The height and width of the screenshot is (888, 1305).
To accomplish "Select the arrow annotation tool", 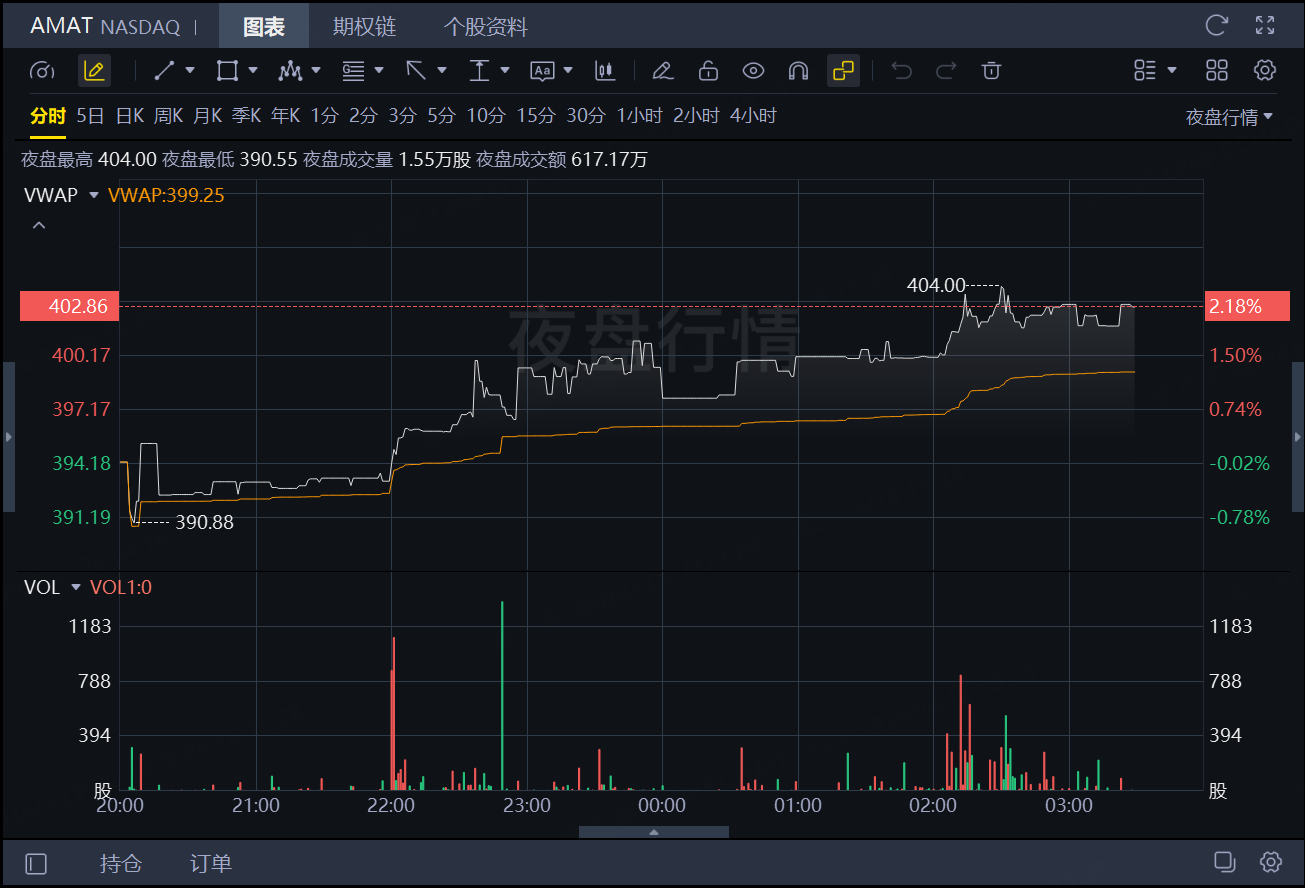I will coord(416,71).
